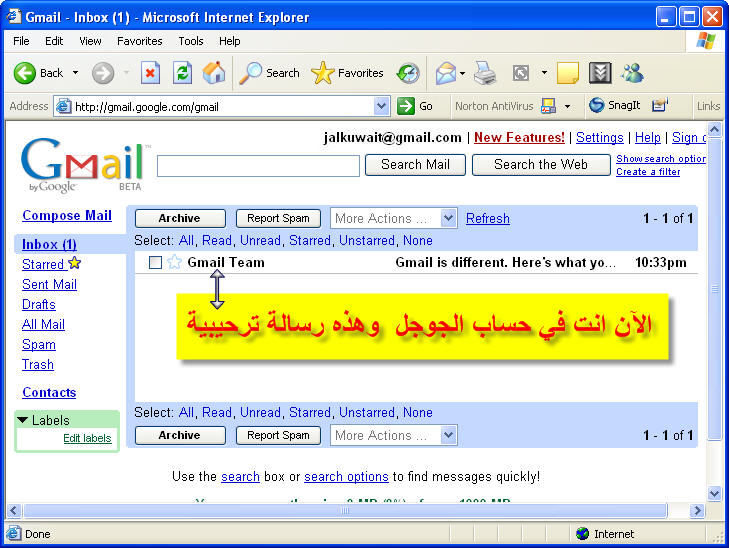Open the top More Actions dropdown
The height and width of the screenshot is (548, 729).
coord(393,218)
